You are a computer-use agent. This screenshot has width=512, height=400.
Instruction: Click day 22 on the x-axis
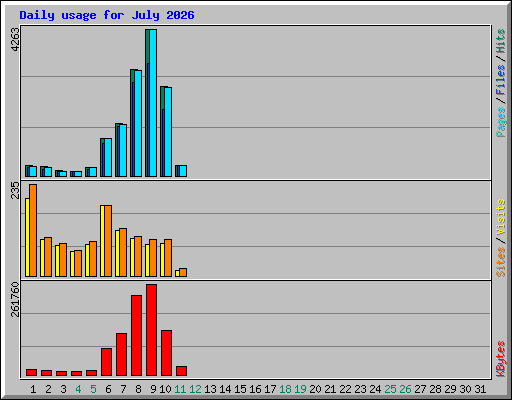[x=345, y=389]
